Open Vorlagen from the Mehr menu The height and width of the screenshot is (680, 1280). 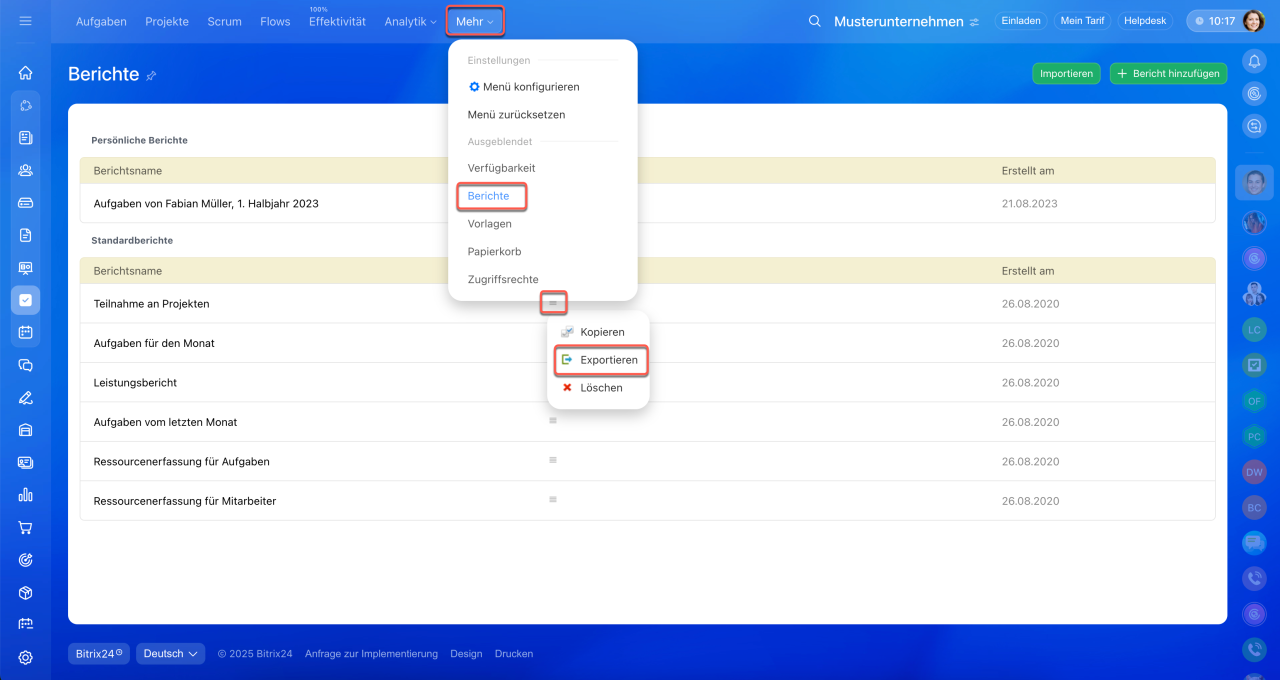point(490,224)
